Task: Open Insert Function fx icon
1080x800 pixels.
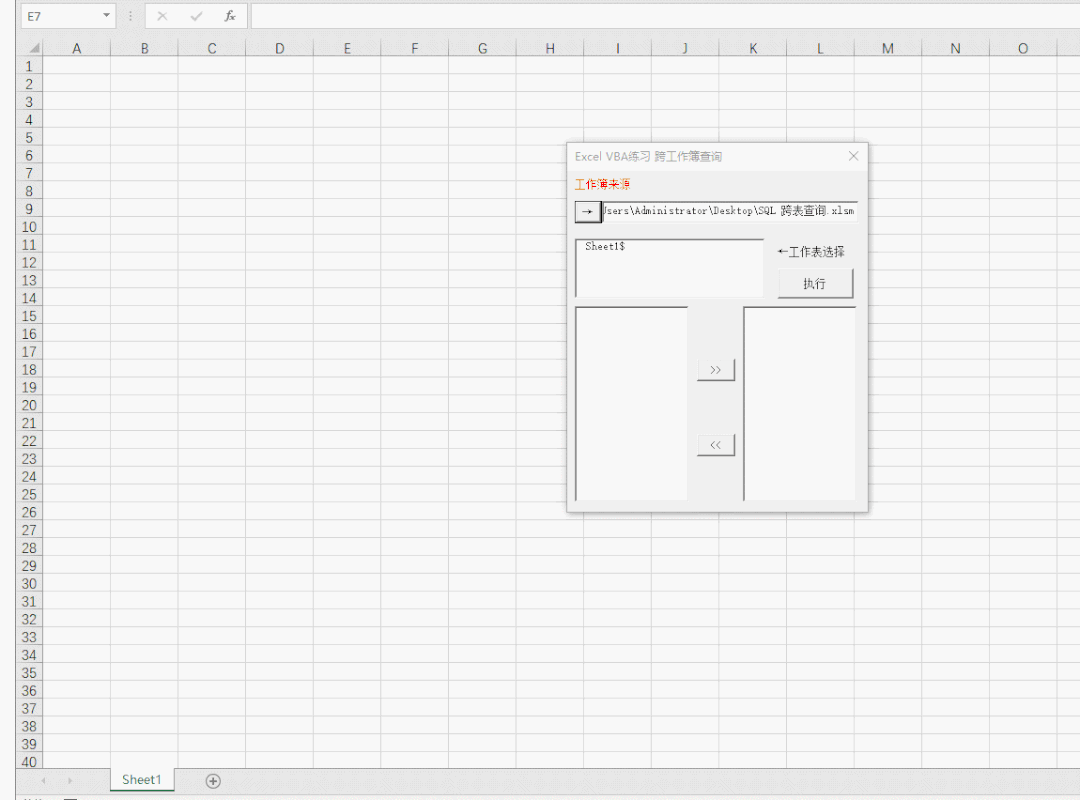Action: [230, 16]
